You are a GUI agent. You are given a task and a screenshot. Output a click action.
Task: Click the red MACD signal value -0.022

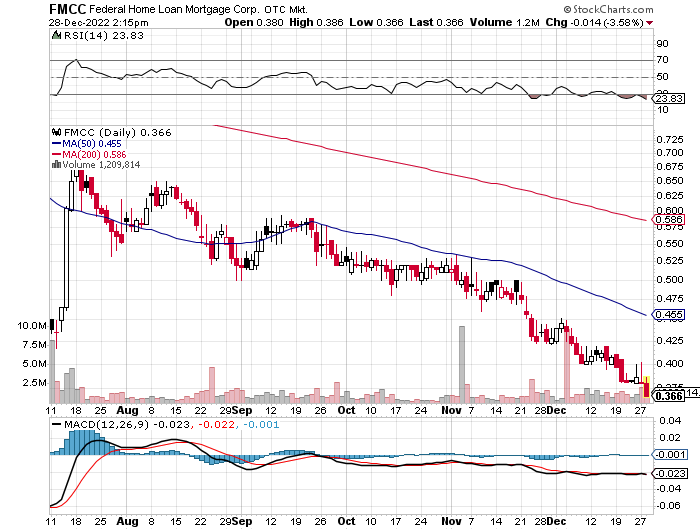[217, 424]
